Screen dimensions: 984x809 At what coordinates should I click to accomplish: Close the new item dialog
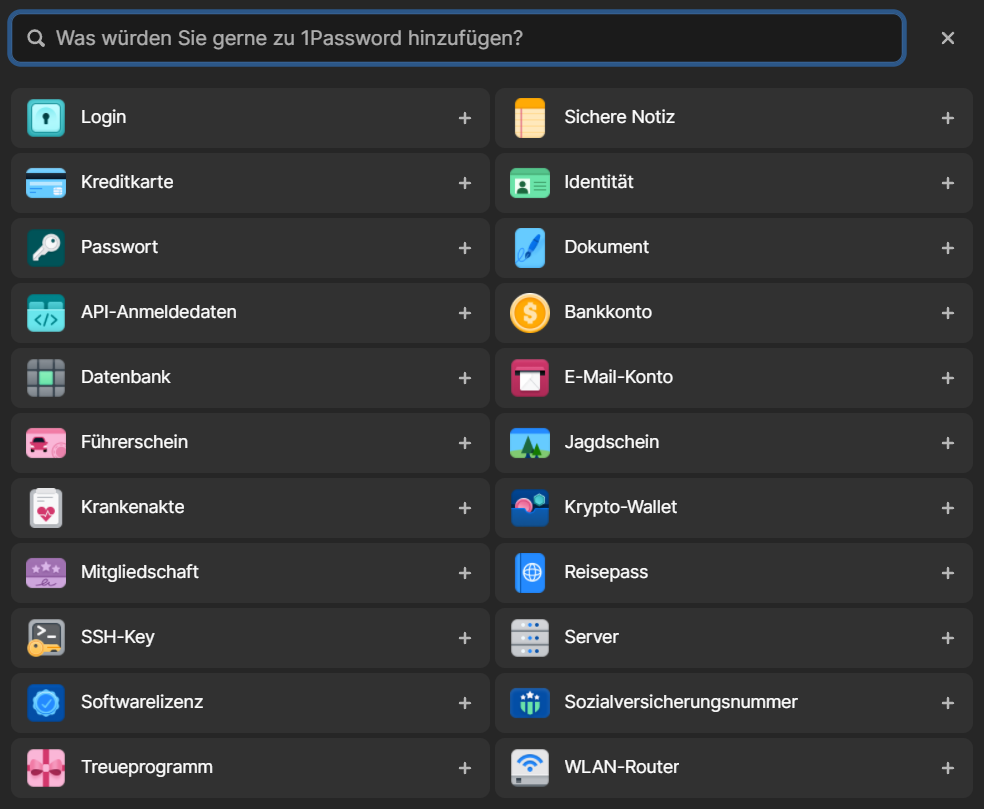pos(947,38)
